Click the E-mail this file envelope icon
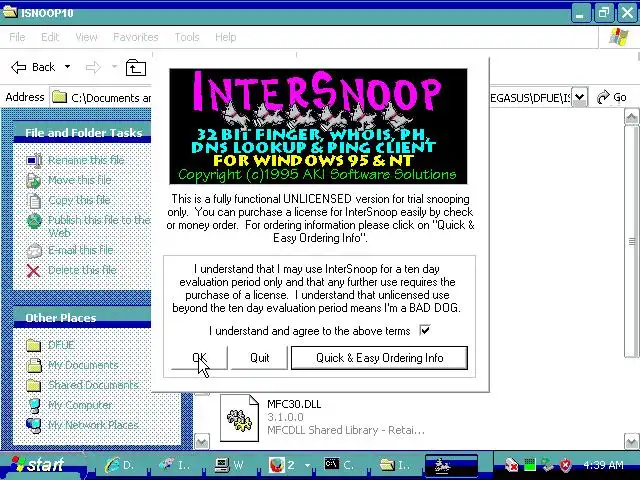 [x=34, y=251]
